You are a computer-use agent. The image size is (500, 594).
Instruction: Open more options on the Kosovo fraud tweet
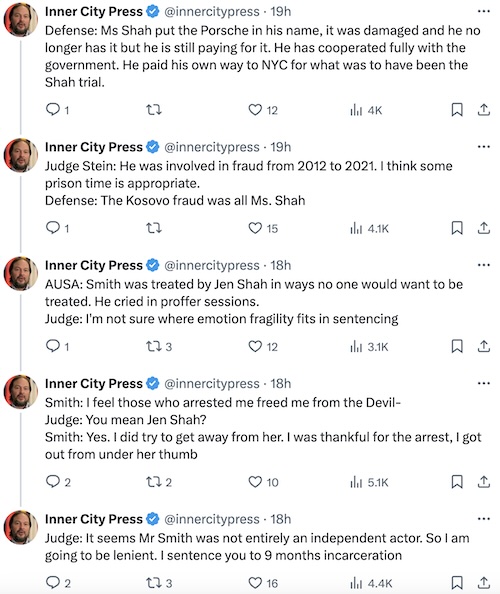(x=484, y=147)
